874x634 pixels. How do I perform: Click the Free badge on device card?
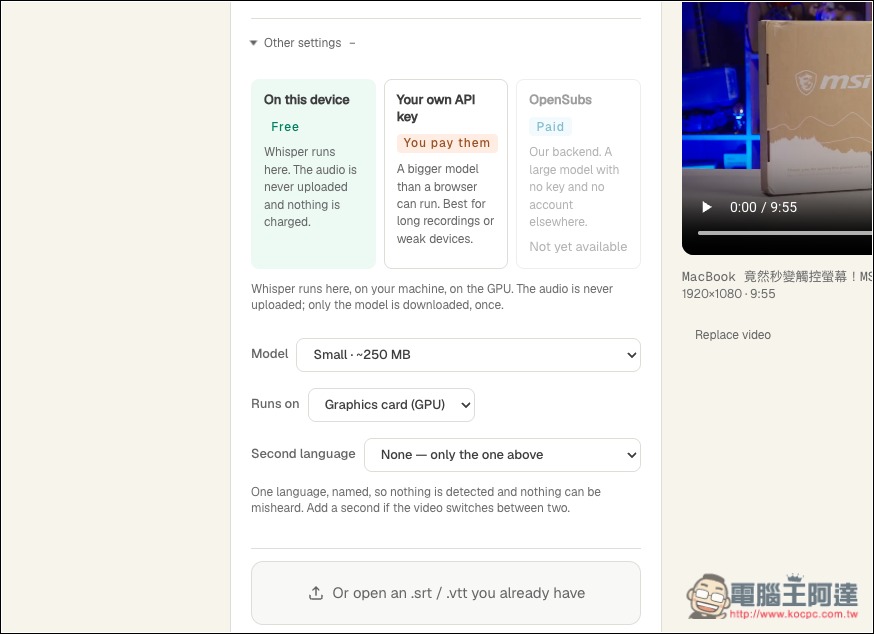pos(285,127)
